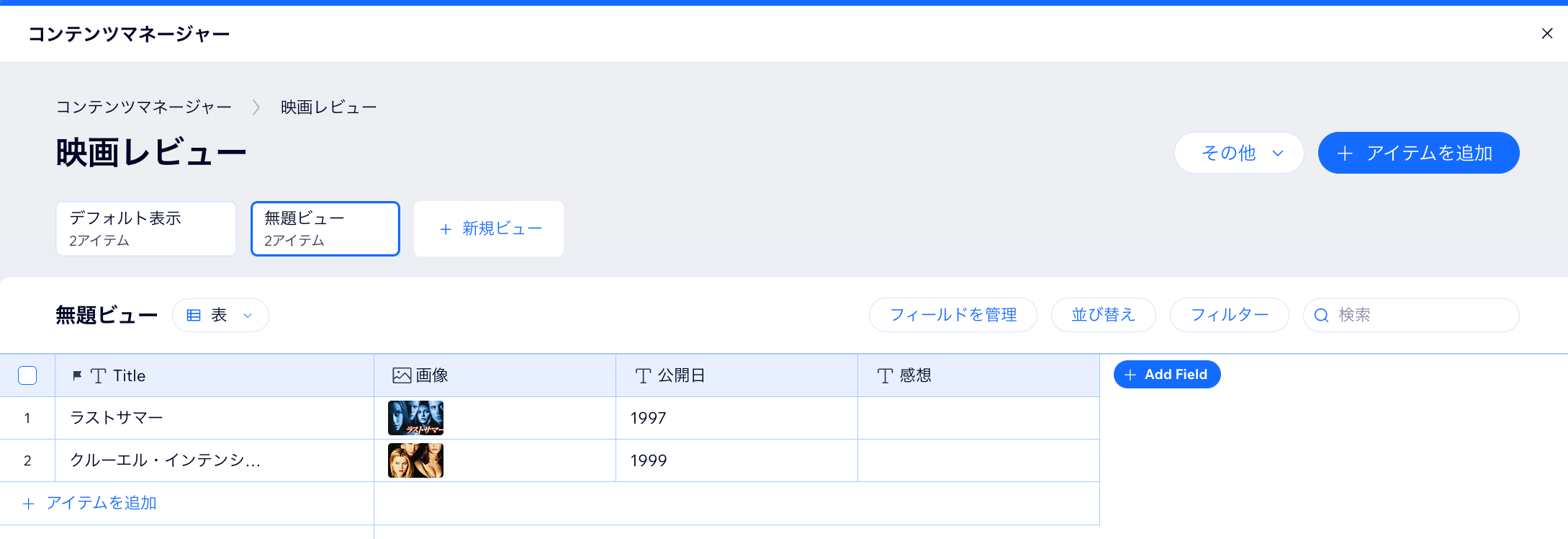Click the 画像 column header
Screen dimensions: 1568x539
[x=495, y=375]
